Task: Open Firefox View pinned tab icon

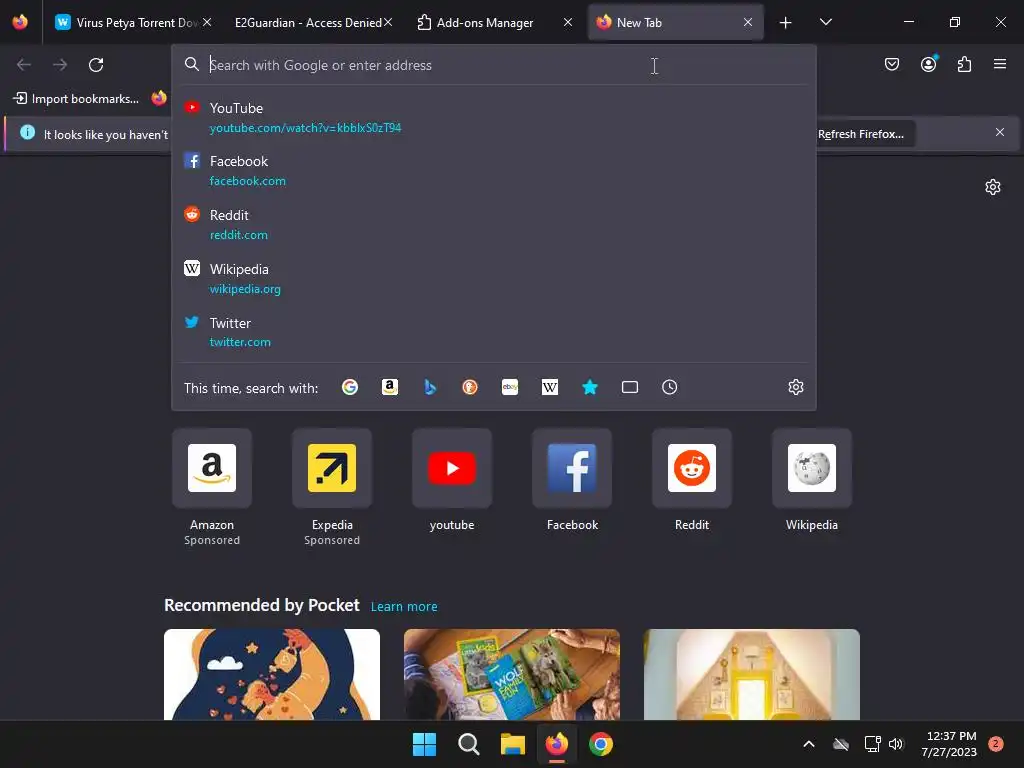Action: coord(20,22)
